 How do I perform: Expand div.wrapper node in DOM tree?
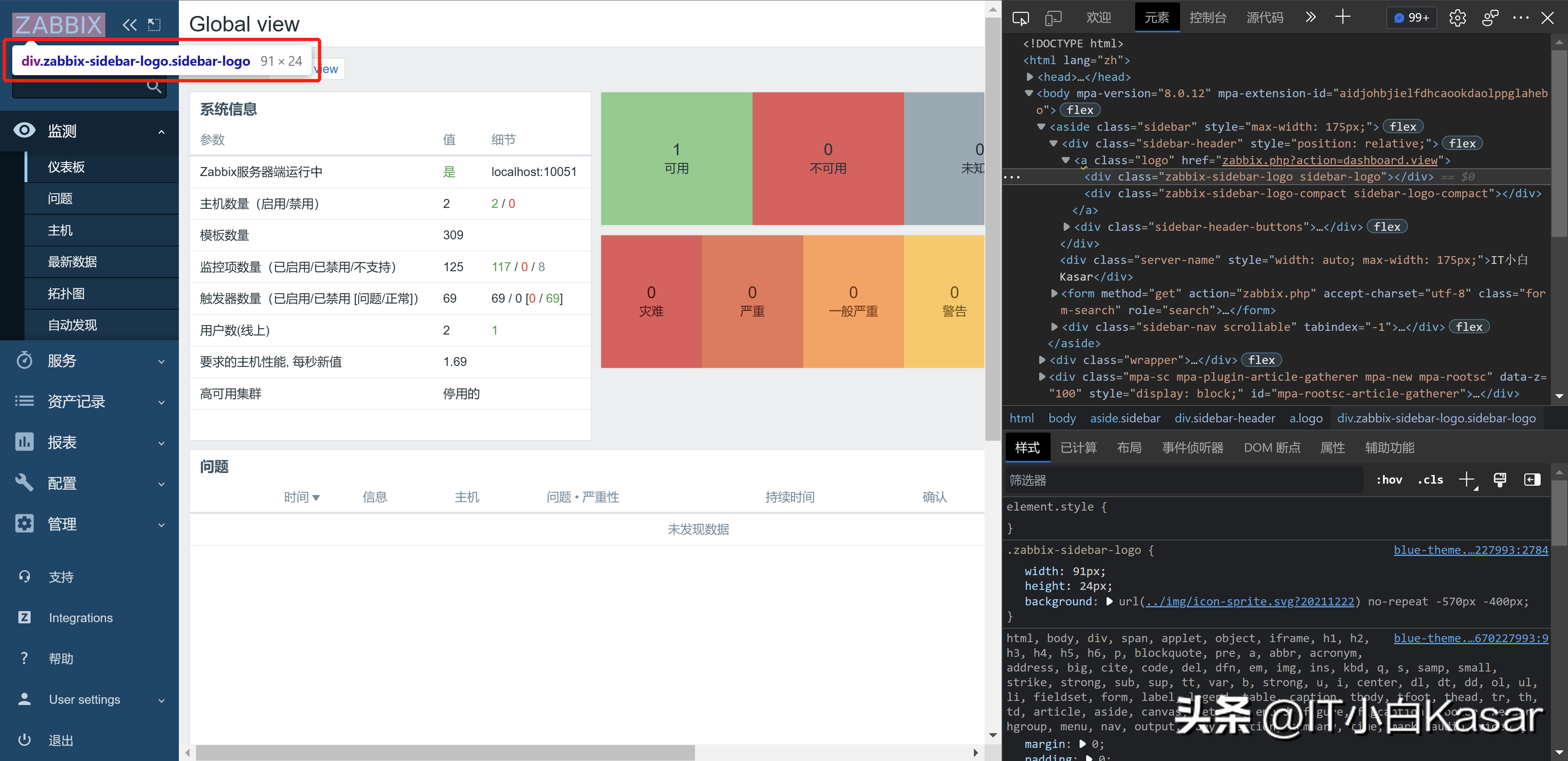(x=1042, y=360)
